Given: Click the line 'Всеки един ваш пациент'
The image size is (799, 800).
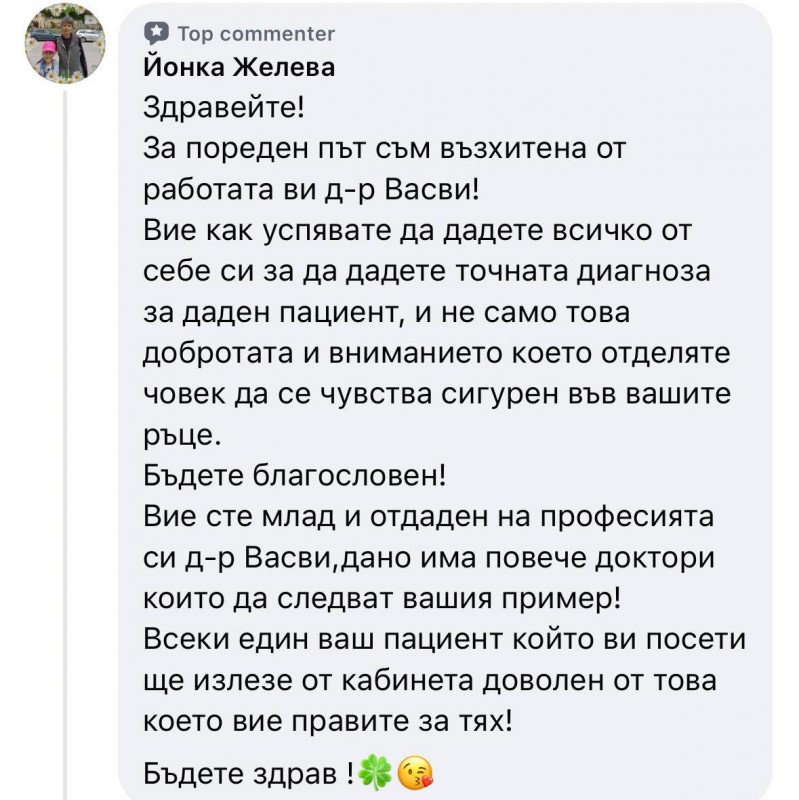Looking at the screenshot, I should tap(444, 639).
